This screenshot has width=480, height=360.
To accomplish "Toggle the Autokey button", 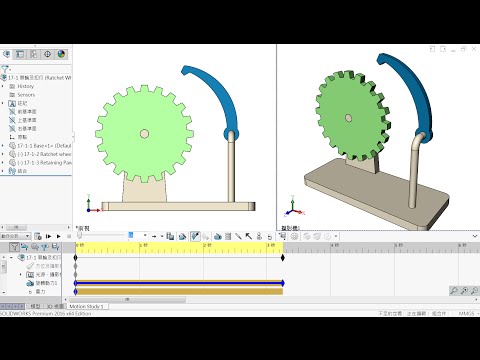I will click(x=195, y=236).
